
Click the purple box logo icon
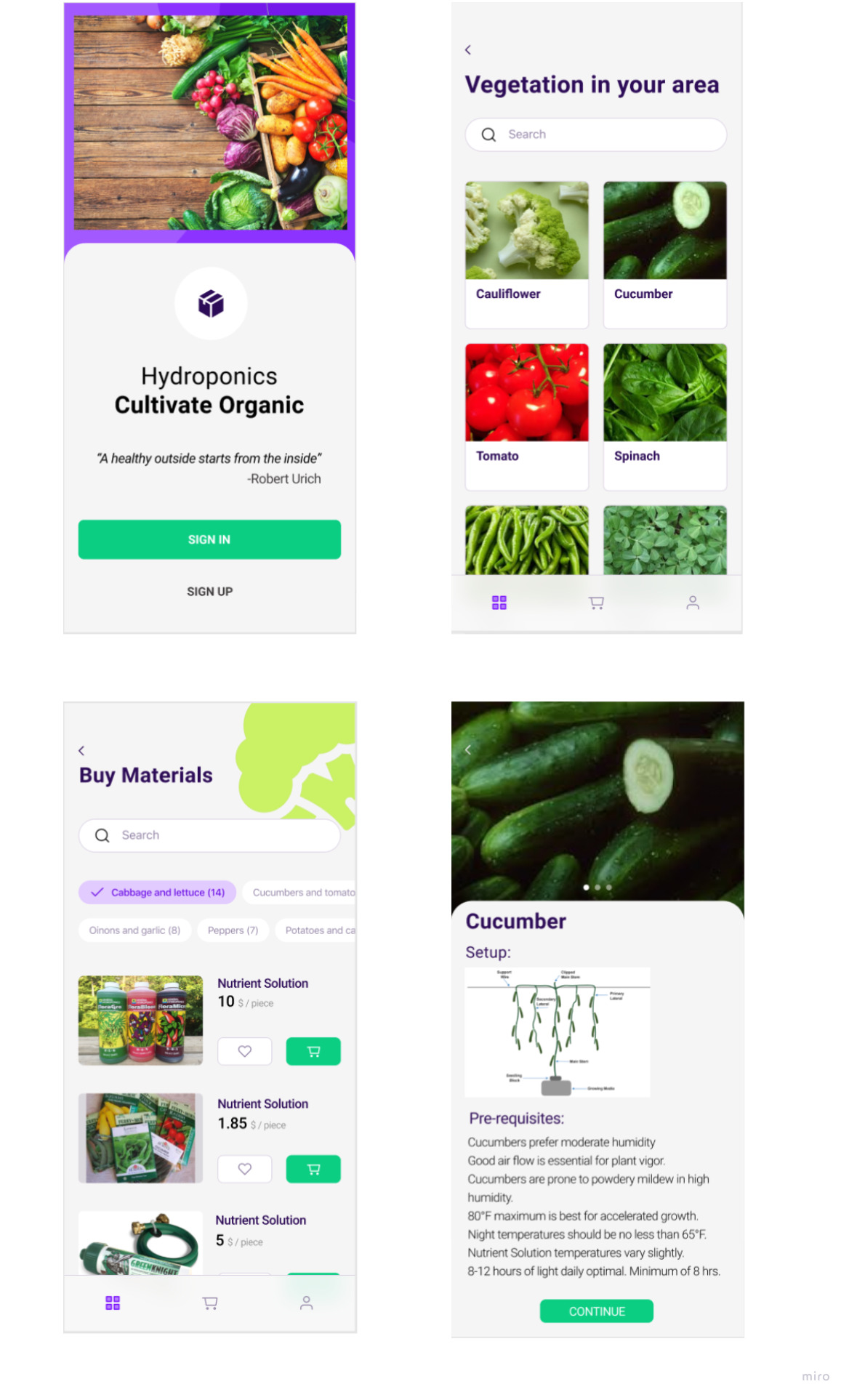211,303
